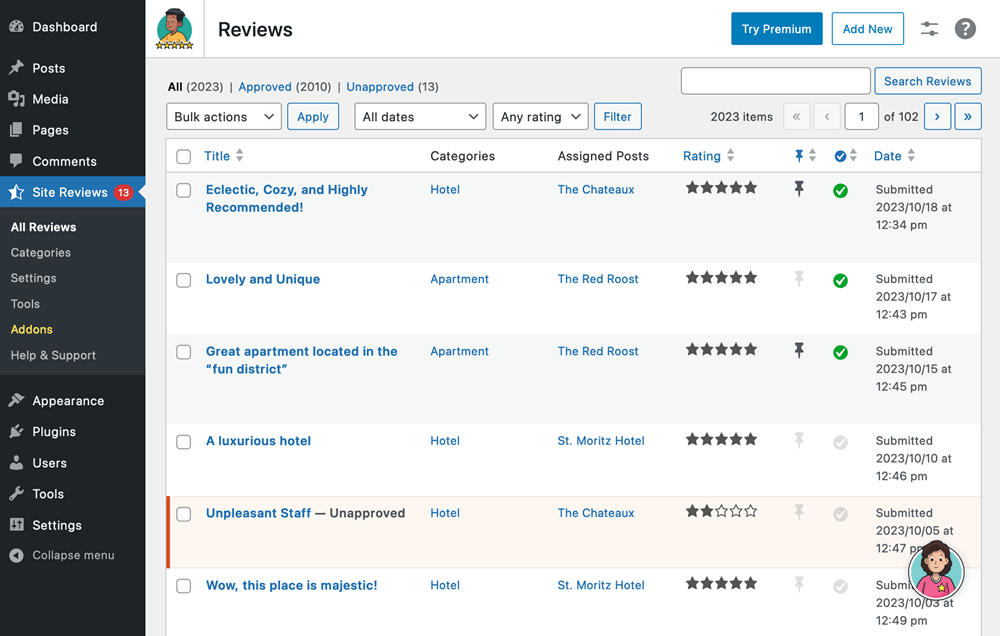
Task: Approve the 'A luxurious hotel' review checkmark
Action: tap(840, 442)
